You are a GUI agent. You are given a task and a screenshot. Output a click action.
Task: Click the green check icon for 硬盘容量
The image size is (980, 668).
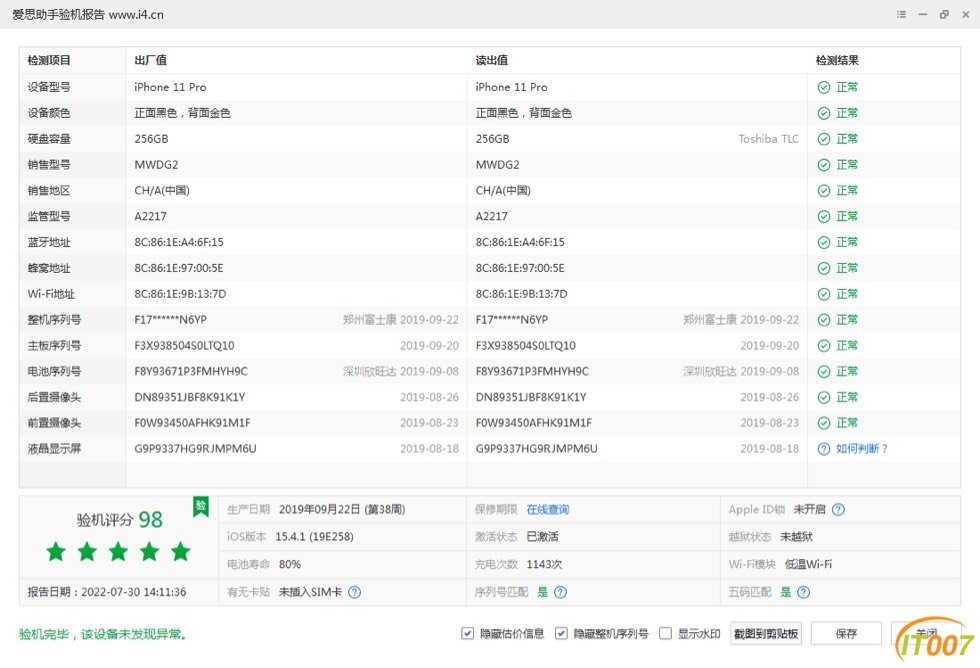824,139
